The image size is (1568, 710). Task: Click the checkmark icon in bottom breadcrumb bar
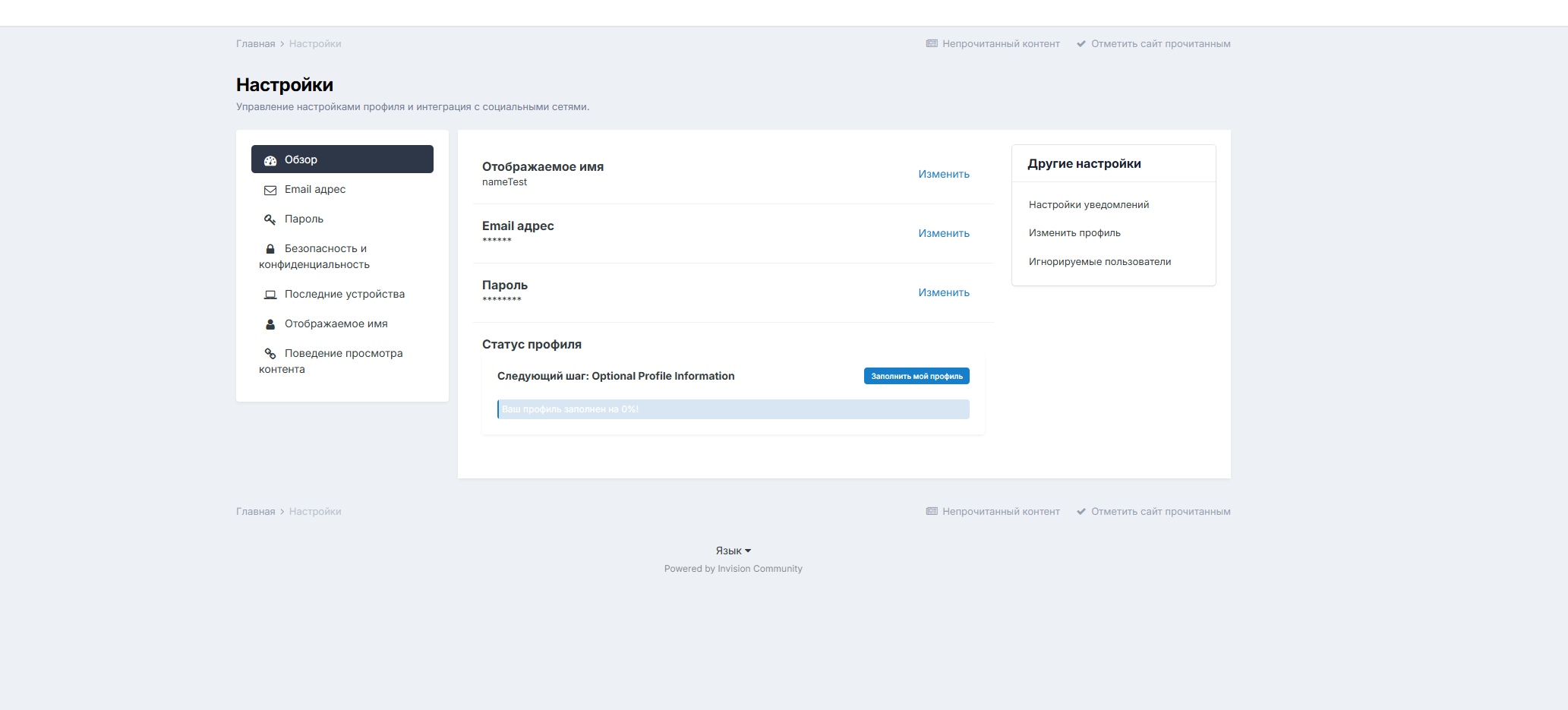[1081, 512]
